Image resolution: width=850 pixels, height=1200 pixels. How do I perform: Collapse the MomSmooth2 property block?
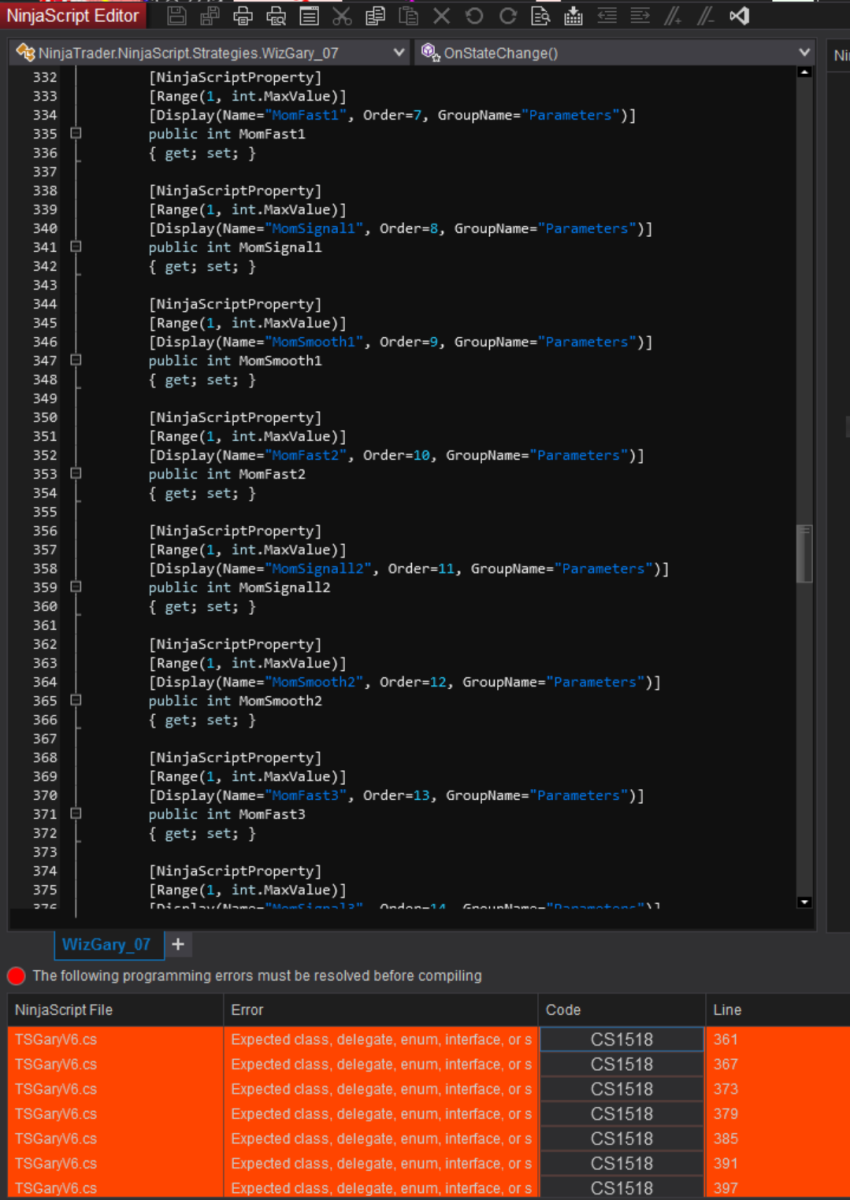(75, 701)
